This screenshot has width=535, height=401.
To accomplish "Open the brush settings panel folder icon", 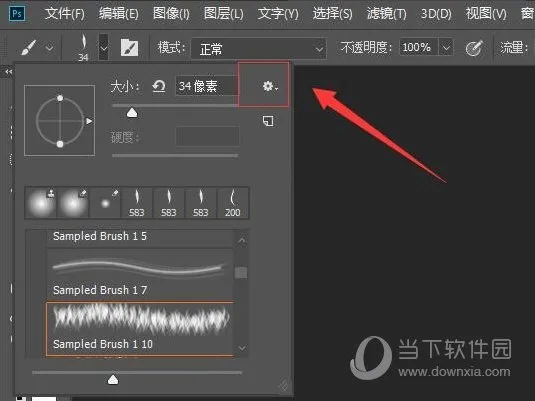I will click(x=130, y=48).
